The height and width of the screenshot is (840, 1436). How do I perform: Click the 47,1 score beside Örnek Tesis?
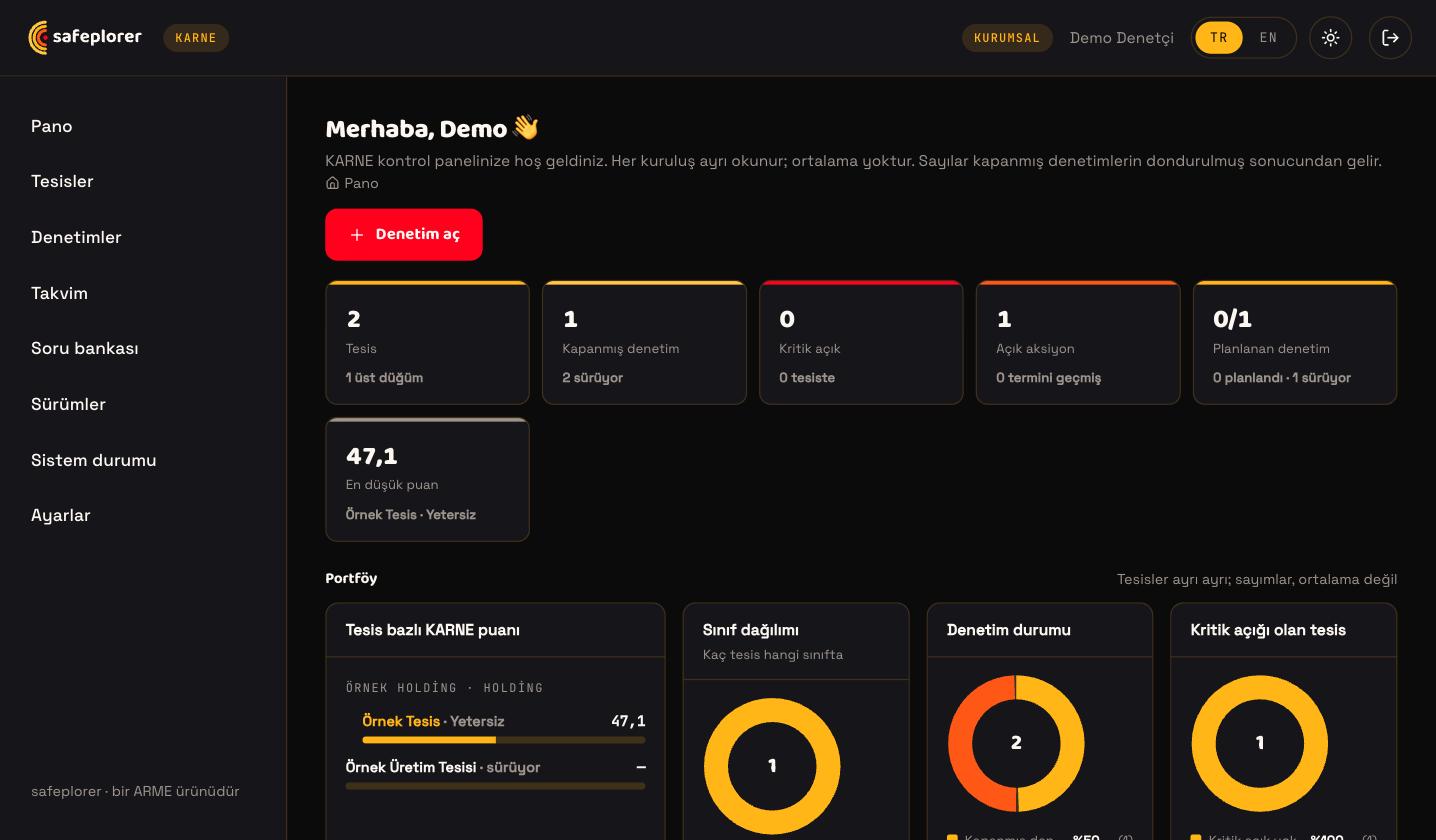click(628, 721)
